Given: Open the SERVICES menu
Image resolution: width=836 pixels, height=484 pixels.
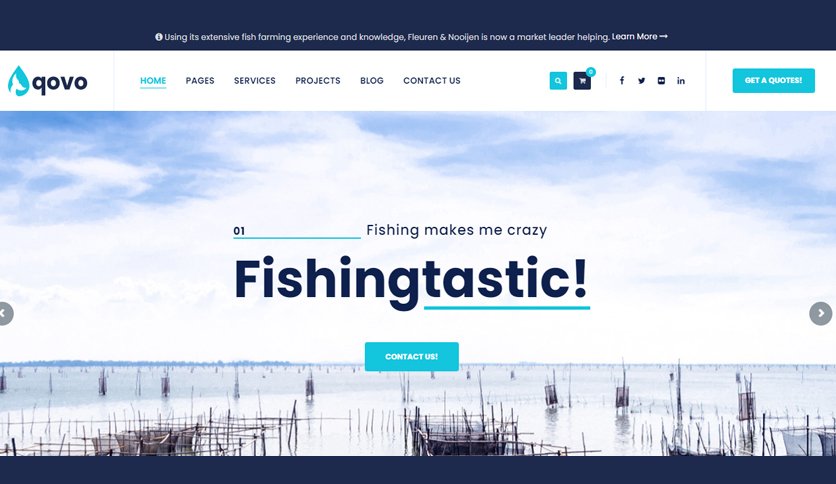Looking at the screenshot, I should pos(255,80).
